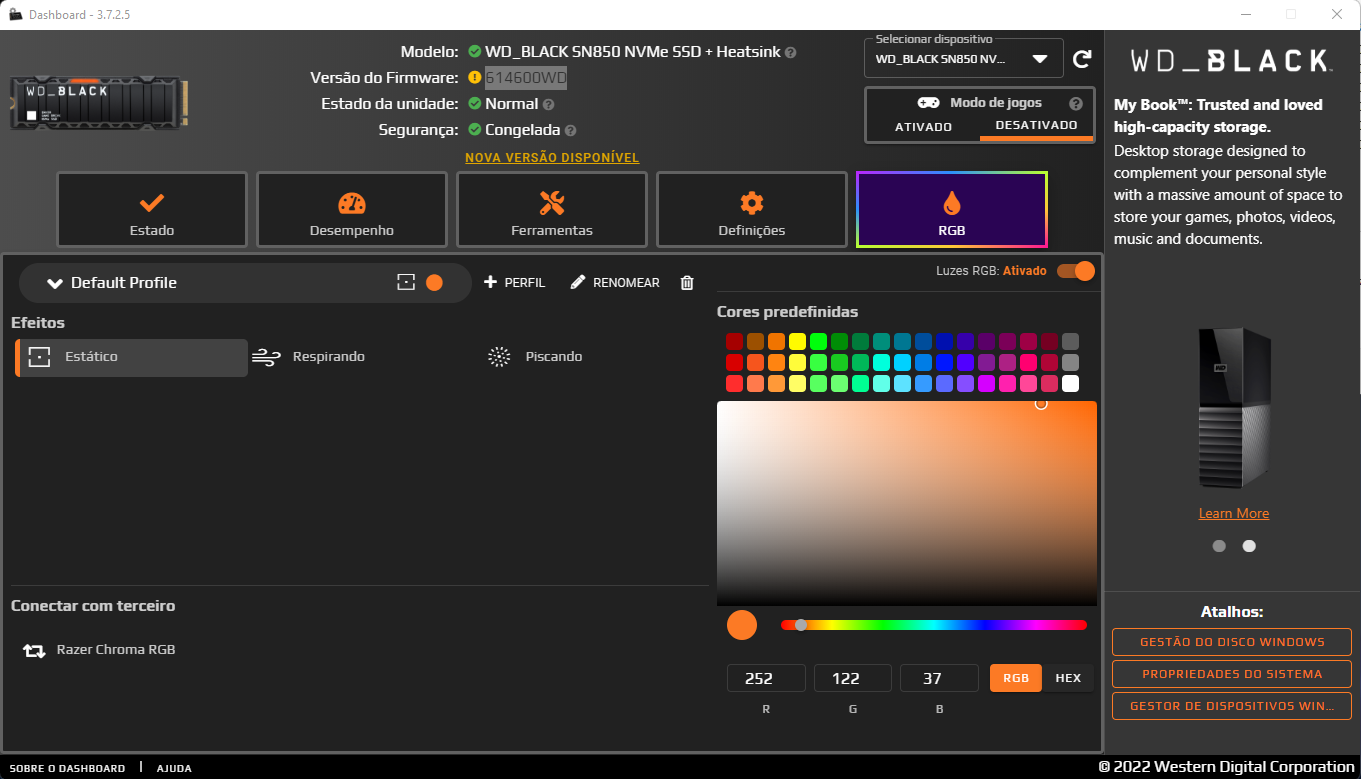
Task: Delete the current profile with trash icon
Action: pos(686,282)
